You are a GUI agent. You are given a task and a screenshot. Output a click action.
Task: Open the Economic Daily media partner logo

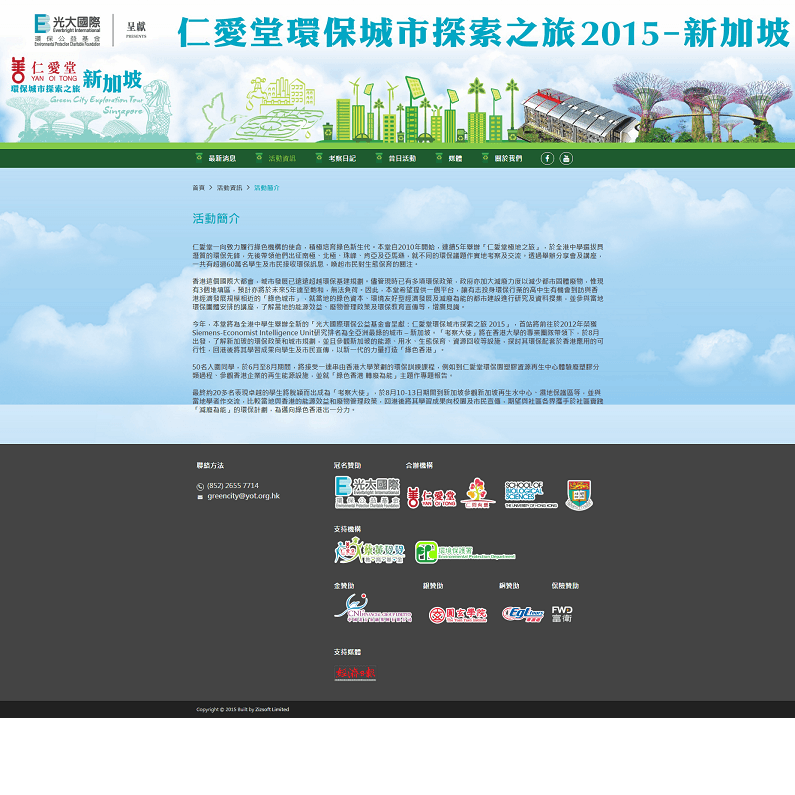click(x=355, y=673)
